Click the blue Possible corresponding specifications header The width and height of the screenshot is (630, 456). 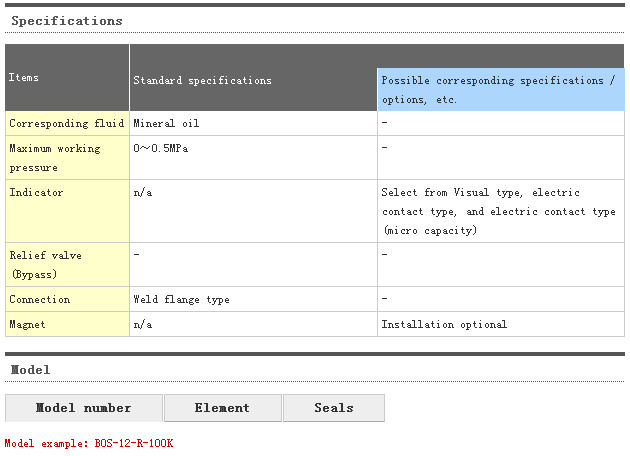pos(499,89)
